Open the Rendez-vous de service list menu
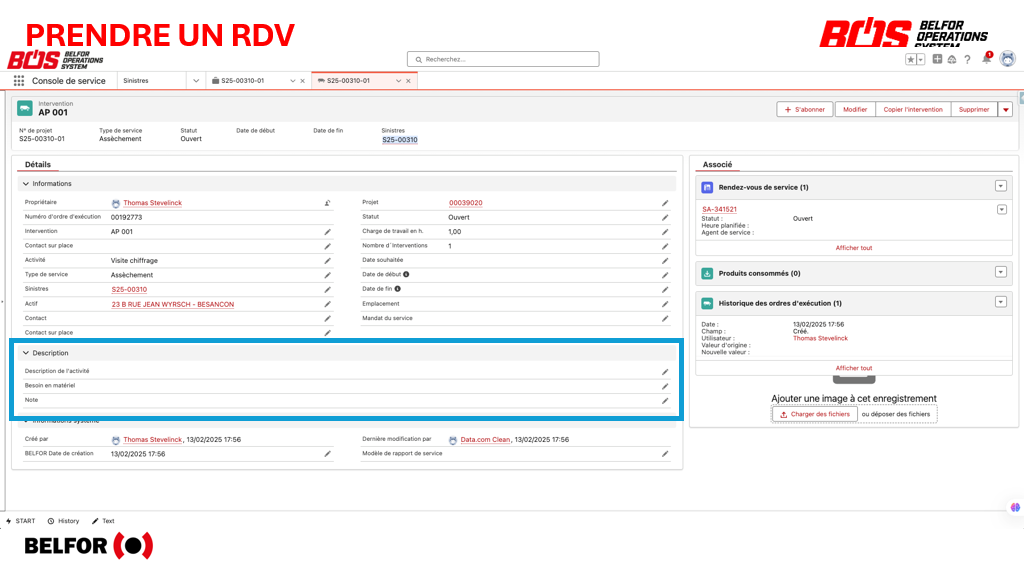Screen dimensions: 1024x576 (1000, 186)
